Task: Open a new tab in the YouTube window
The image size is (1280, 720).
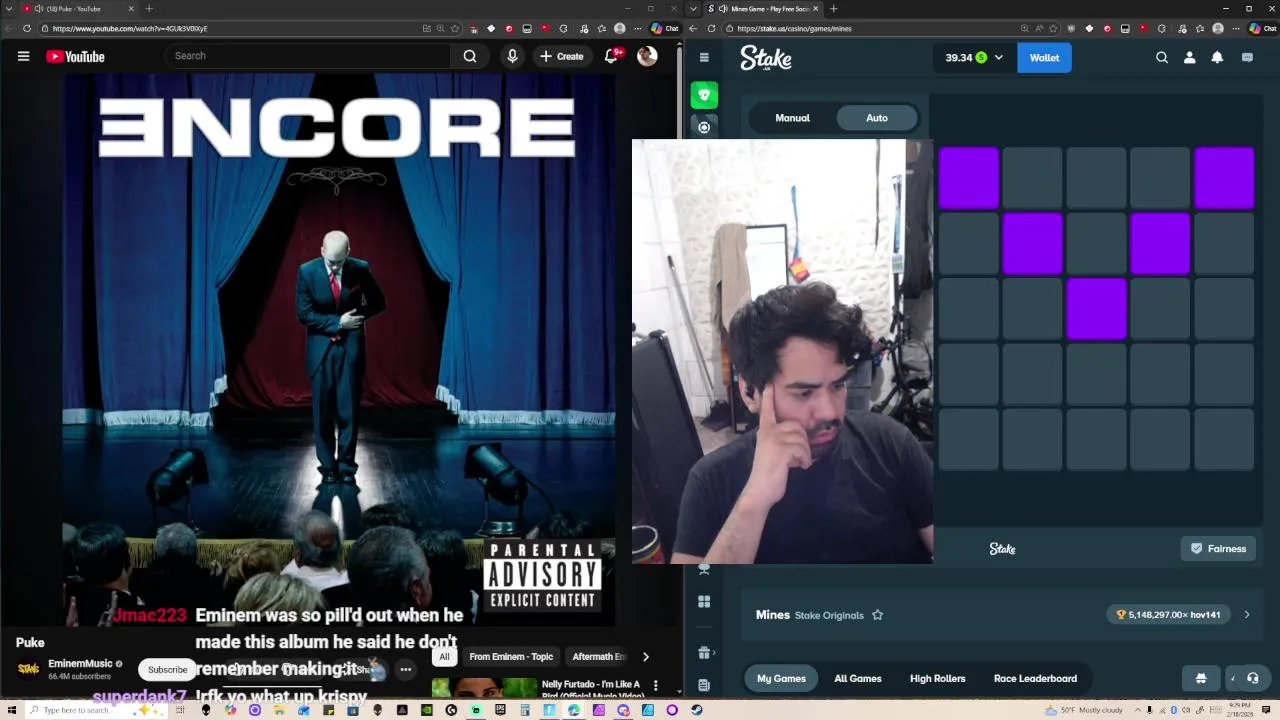Action: pos(149,9)
